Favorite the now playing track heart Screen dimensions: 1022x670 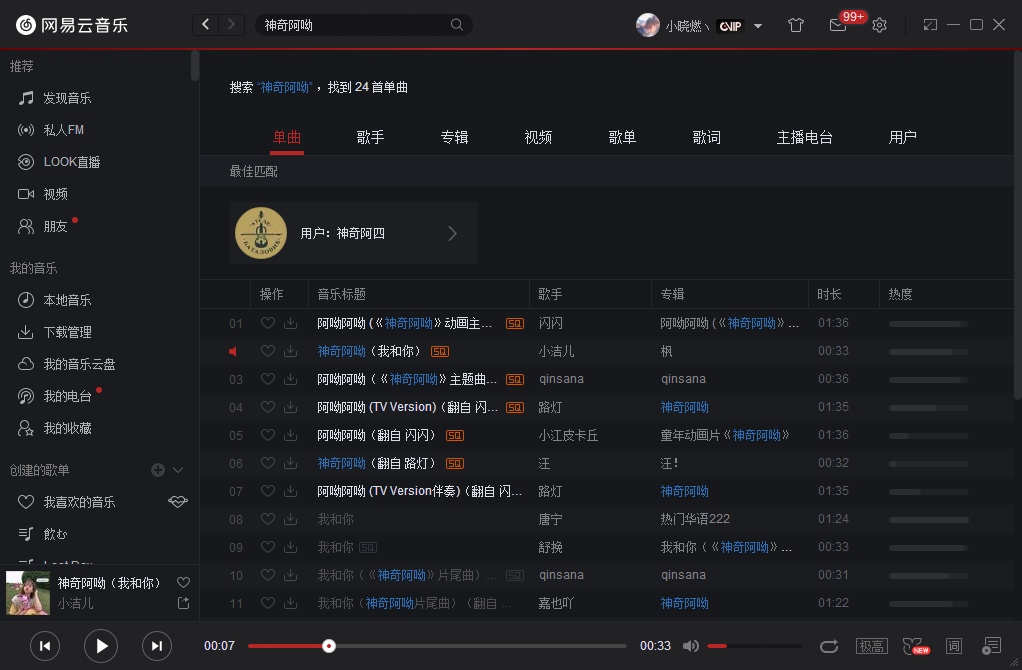(183, 583)
